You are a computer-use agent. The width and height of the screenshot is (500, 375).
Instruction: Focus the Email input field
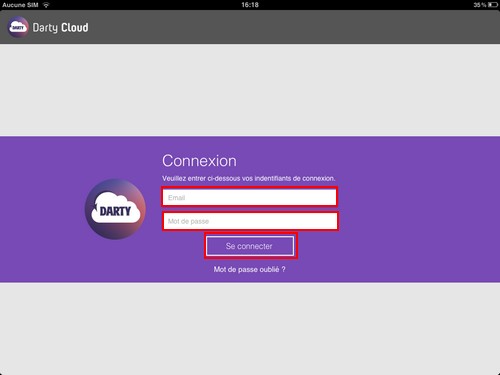point(250,197)
